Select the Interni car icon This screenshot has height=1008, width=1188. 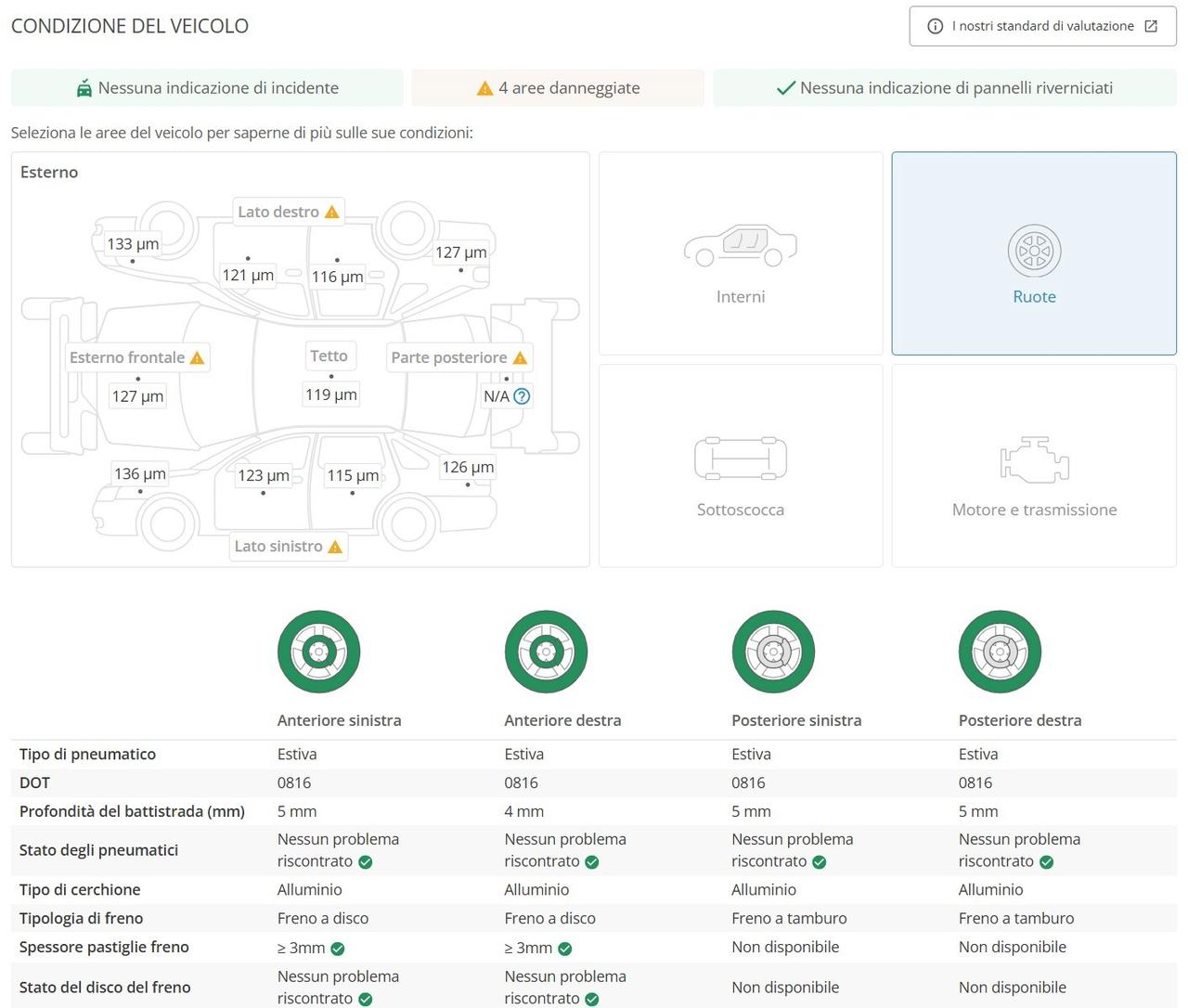(x=741, y=245)
